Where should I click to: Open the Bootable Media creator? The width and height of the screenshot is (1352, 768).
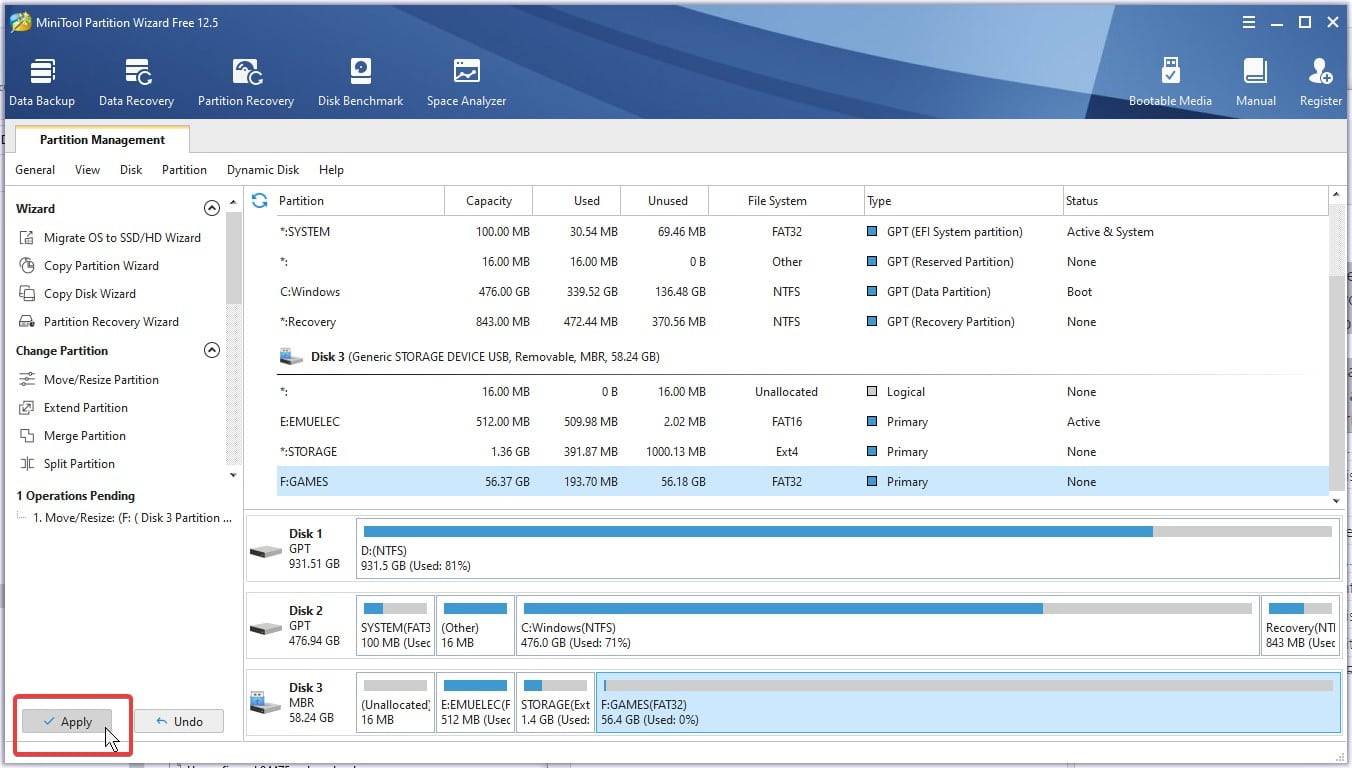click(1170, 80)
